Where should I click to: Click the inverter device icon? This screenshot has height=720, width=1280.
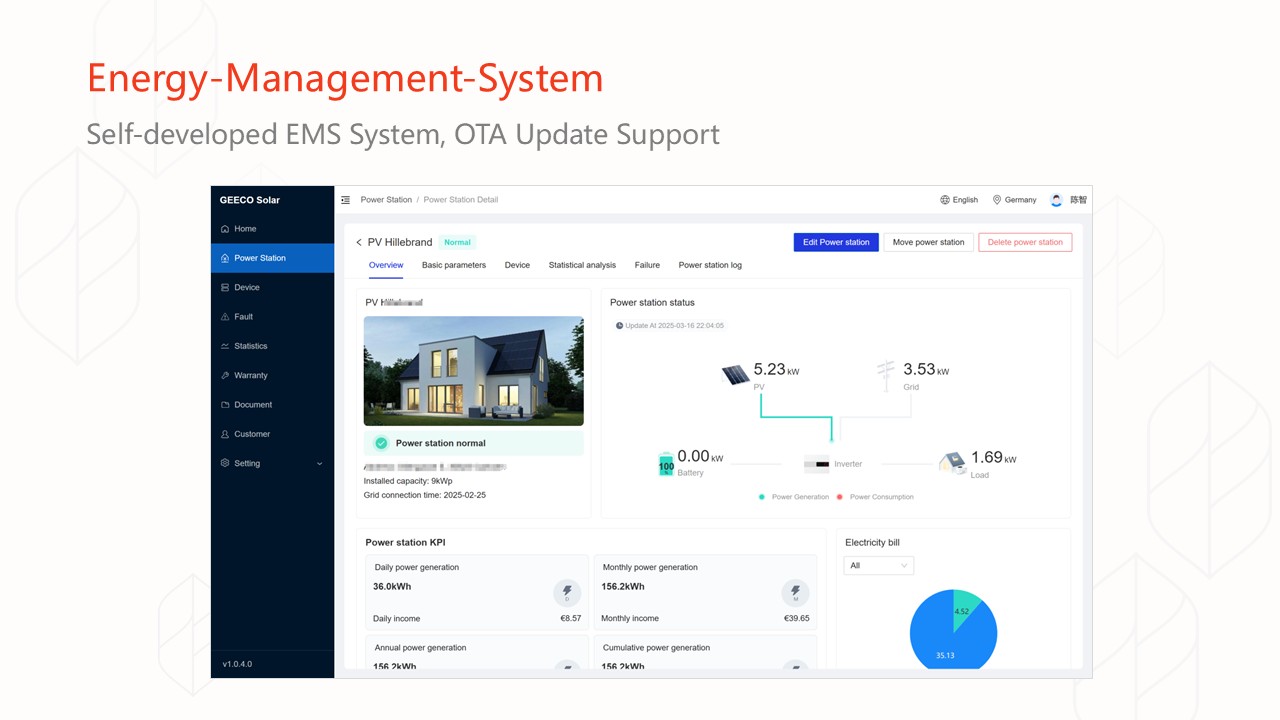[817, 464]
